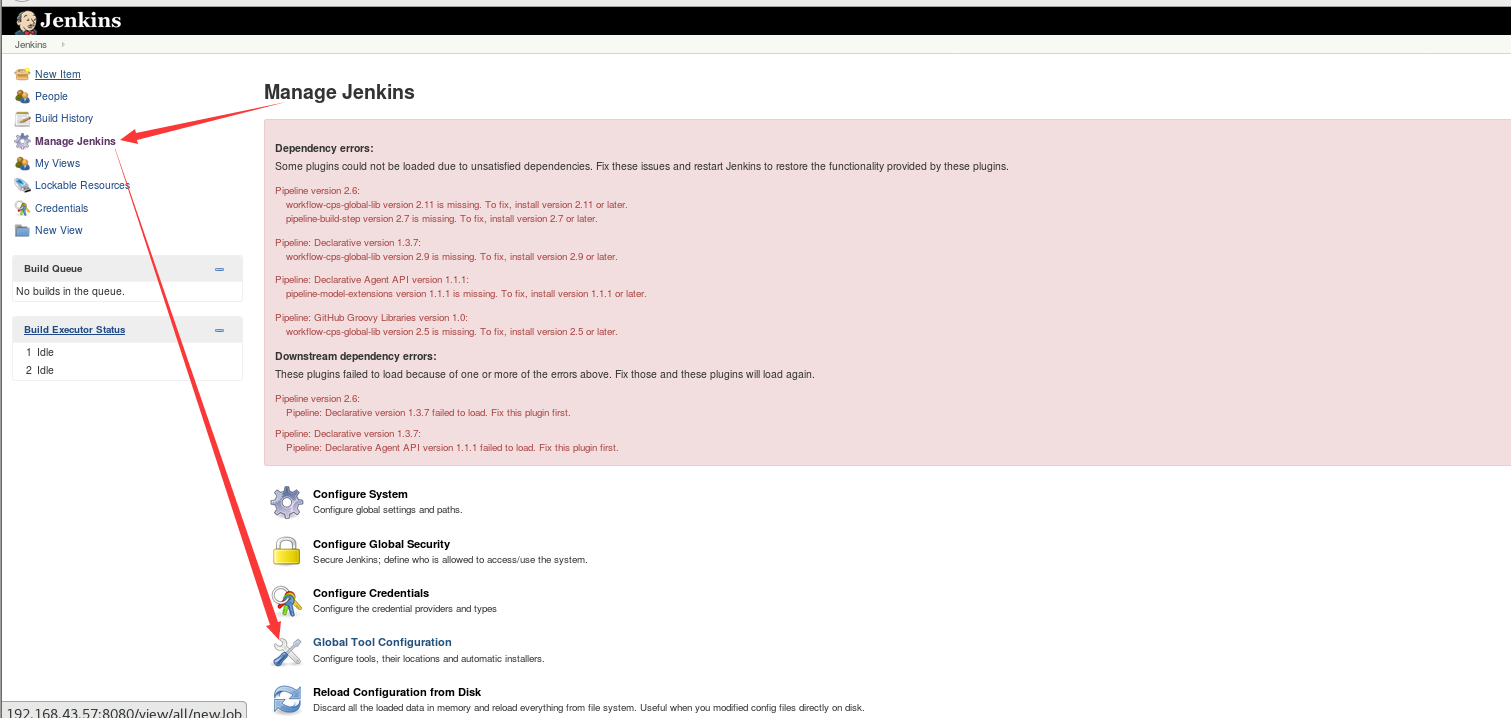
Task: Click the Global Tool Configuration tools icon
Action: (x=287, y=651)
